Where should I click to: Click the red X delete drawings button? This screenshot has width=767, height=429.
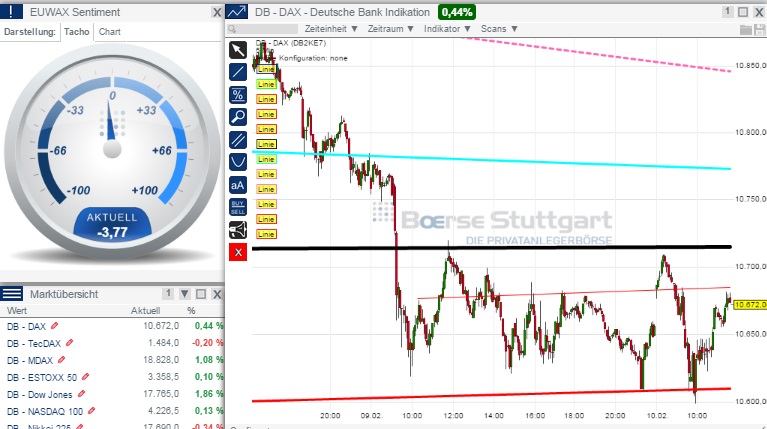click(238, 252)
